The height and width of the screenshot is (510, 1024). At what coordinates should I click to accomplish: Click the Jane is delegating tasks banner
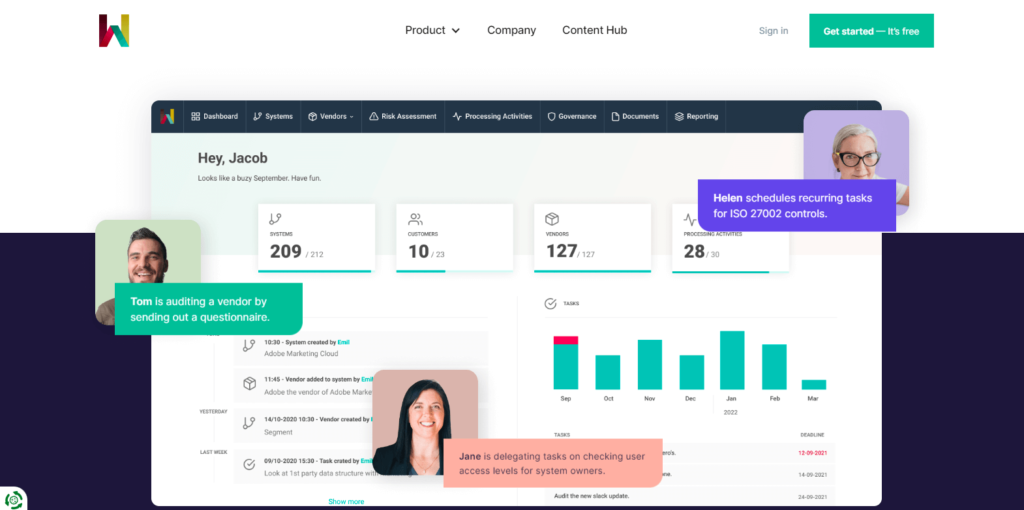point(552,463)
